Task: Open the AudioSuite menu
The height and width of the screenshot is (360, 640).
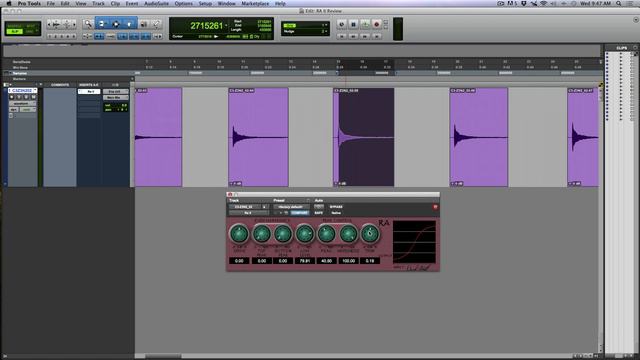Action: [x=157, y=3]
